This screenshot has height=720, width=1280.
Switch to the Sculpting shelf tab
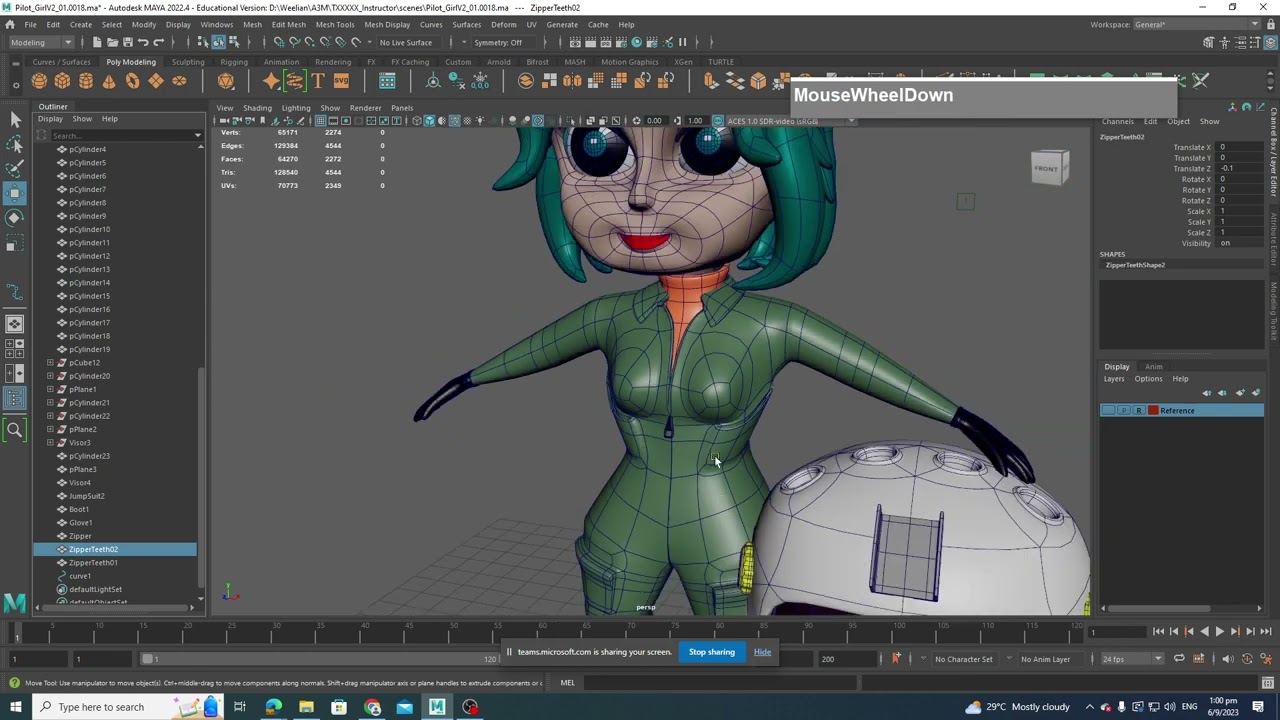(187, 62)
